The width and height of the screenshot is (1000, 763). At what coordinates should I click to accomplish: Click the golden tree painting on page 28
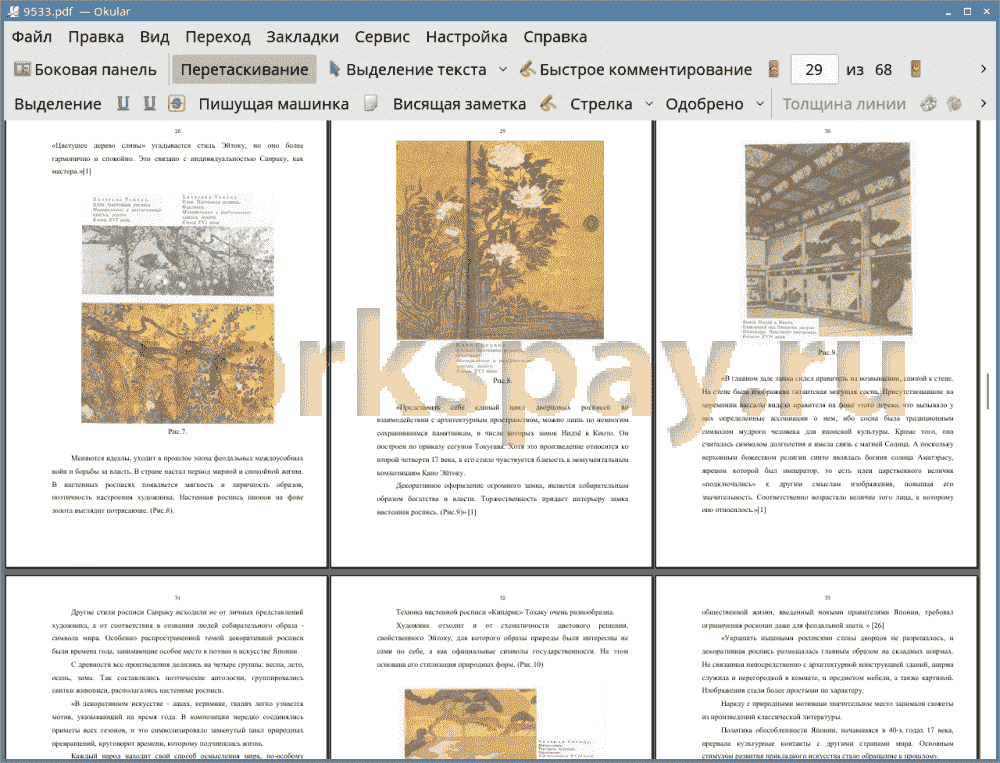coord(177,362)
